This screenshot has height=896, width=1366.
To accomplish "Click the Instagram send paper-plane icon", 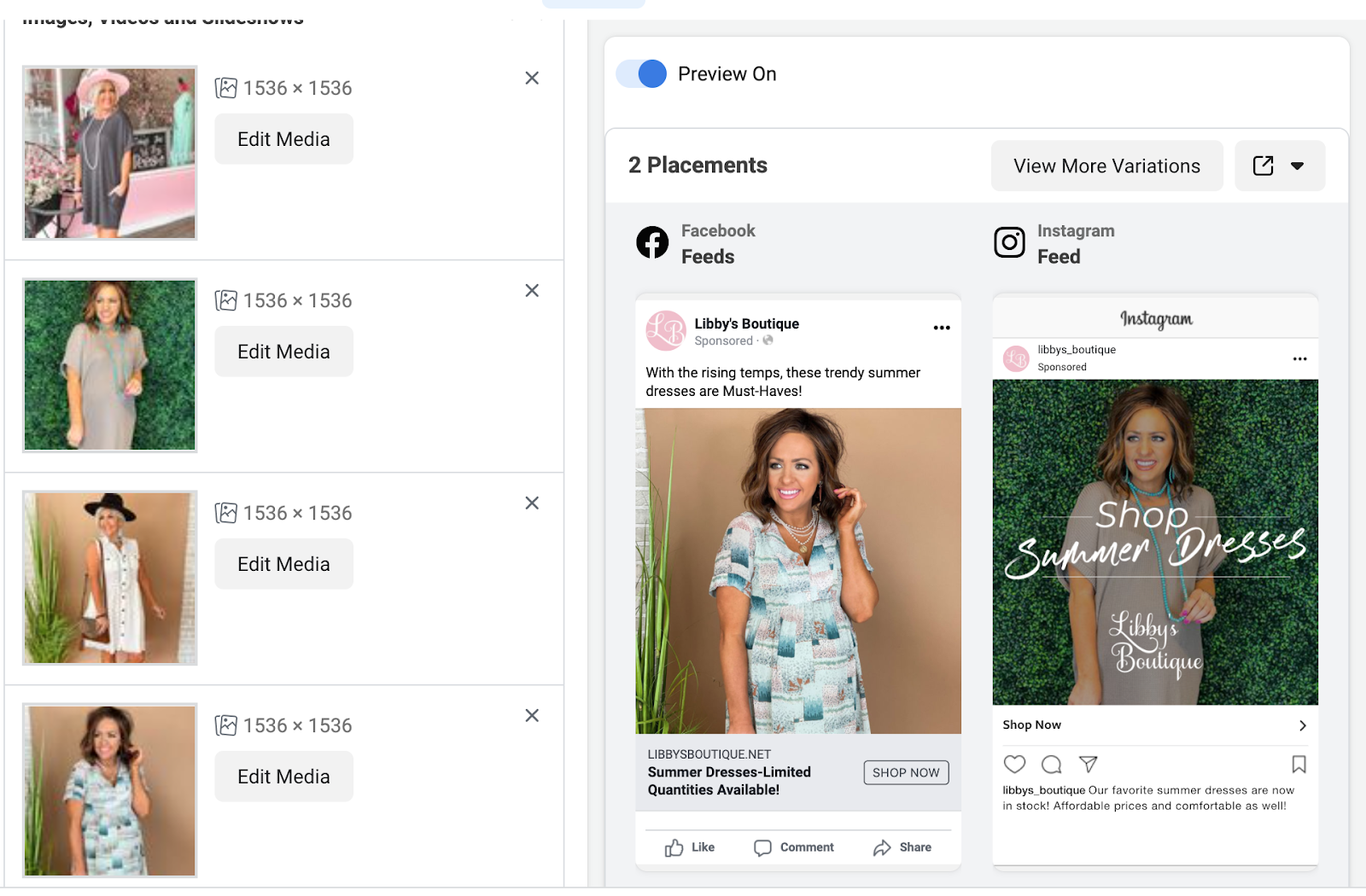I will [1088, 764].
